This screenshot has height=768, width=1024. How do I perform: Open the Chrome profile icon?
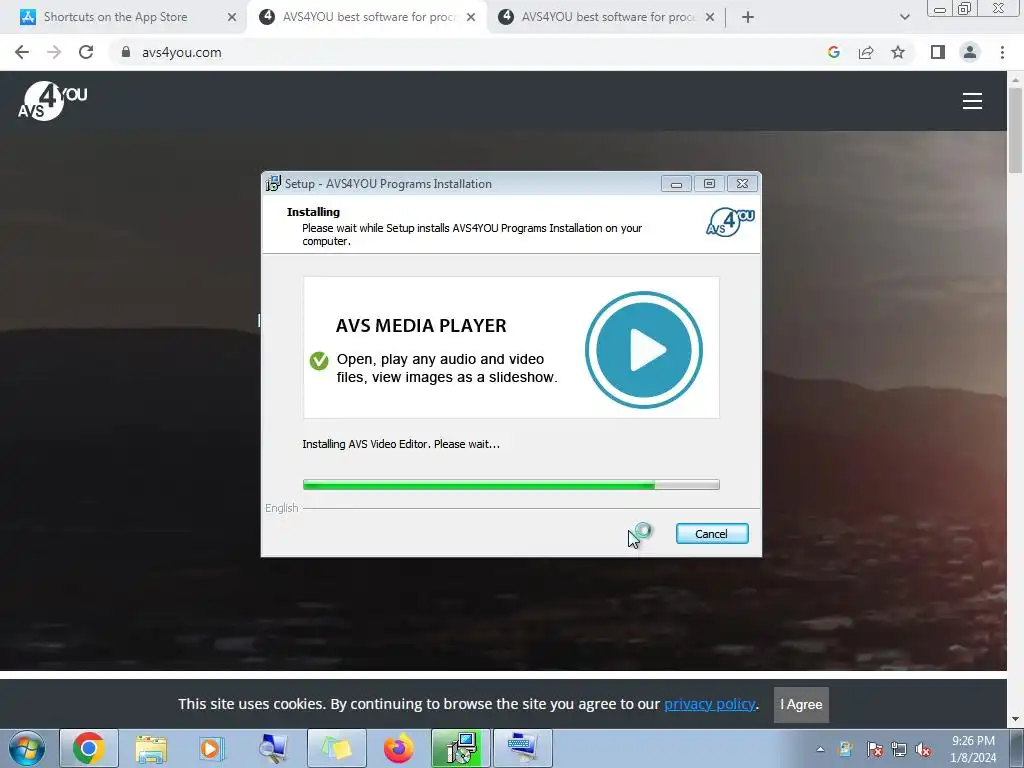[970, 52]
